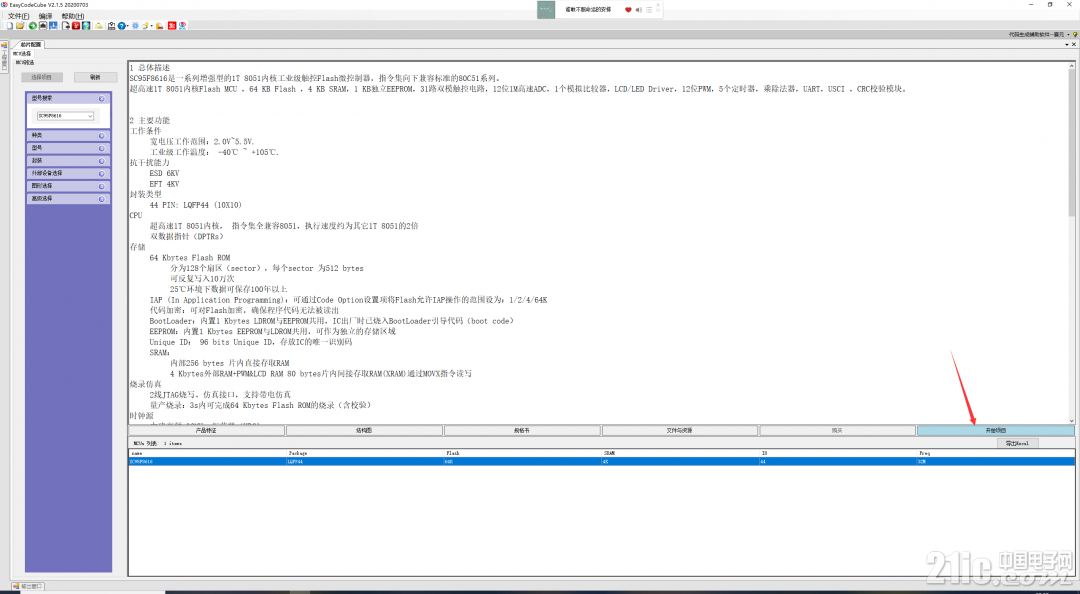This screenshot has height=594, width=1080.
Task: Click the playlist icon in the media widget
Action: tap(649, 10)
